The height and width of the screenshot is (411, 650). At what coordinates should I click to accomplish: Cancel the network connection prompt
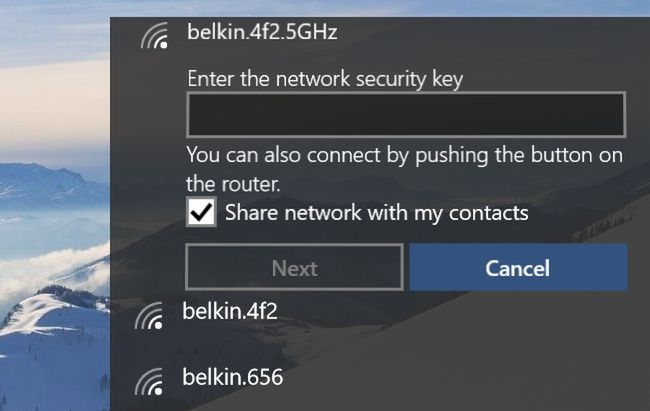tap(518, 268)
